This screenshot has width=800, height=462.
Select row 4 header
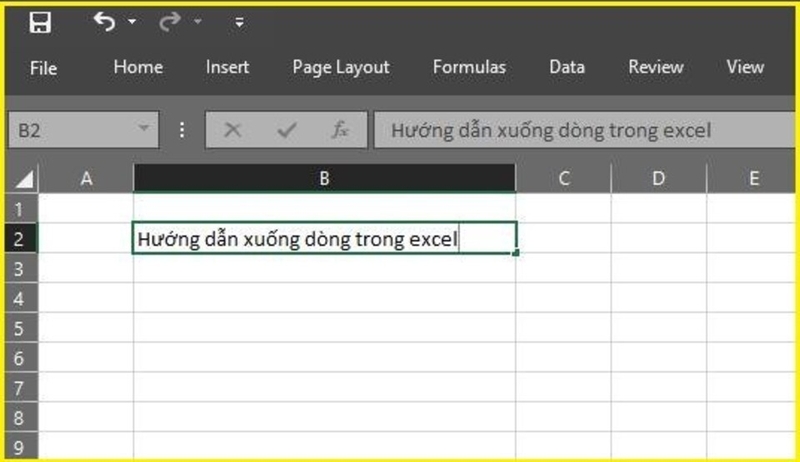click(21, 298)
